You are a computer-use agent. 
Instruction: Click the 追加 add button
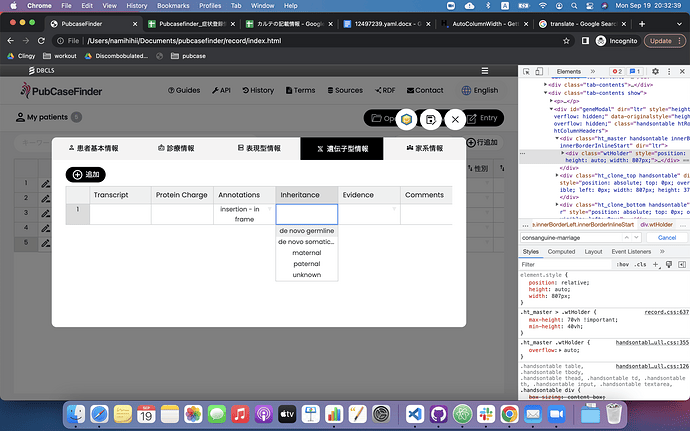click(x=86, y=175)
